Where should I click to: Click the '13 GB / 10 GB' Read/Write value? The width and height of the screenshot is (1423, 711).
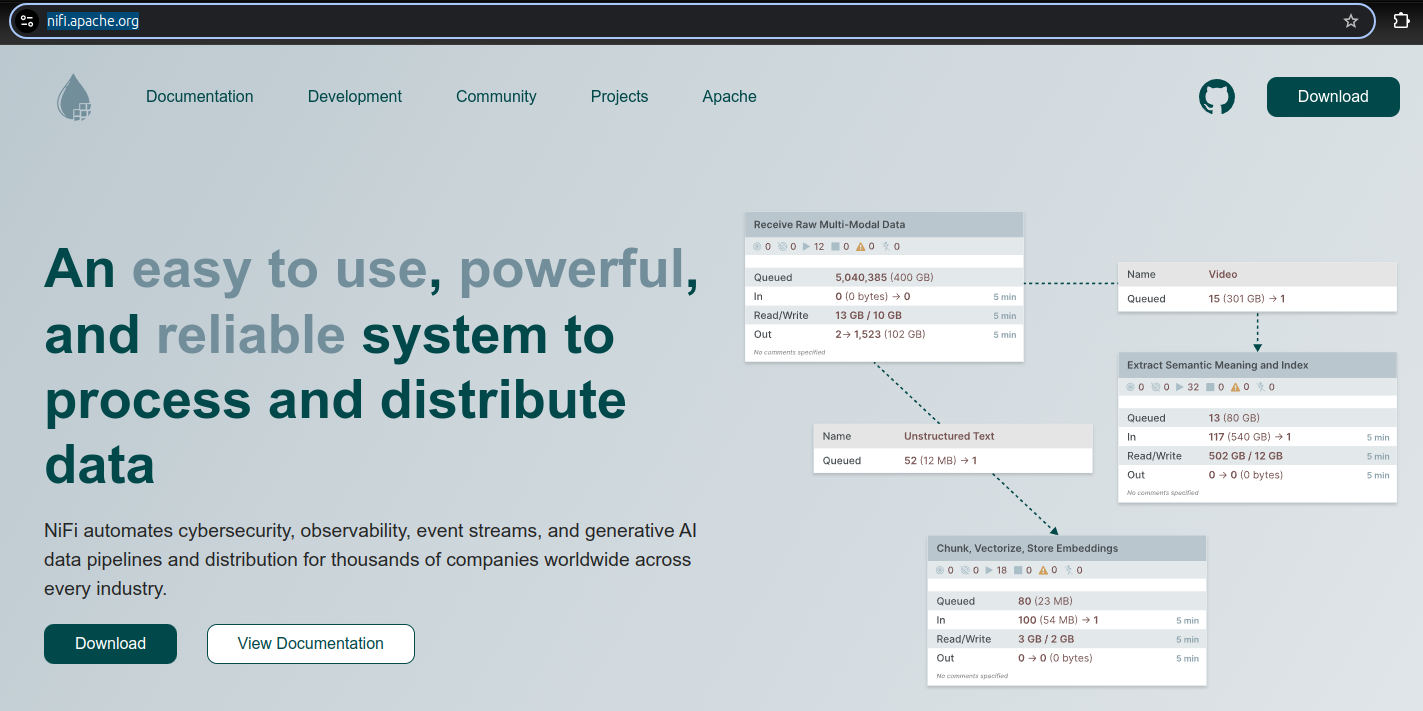pos(869,316)
